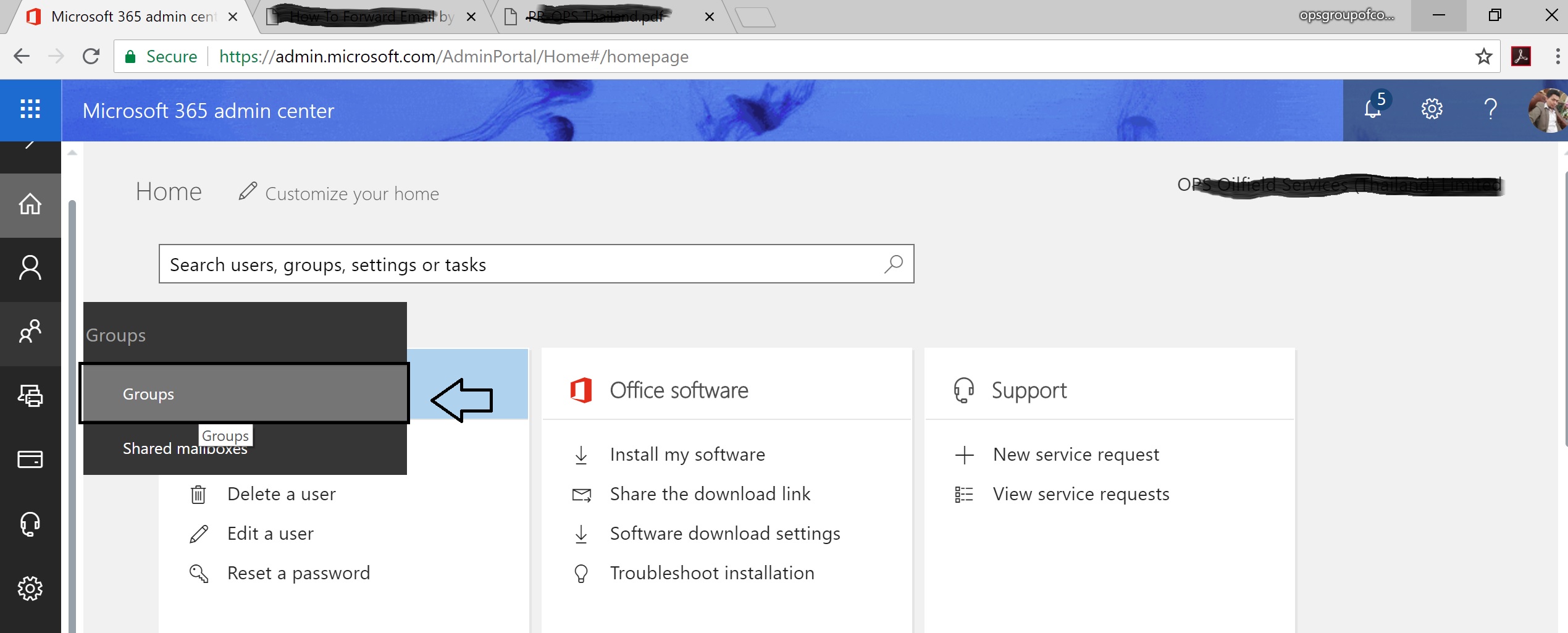Click View service requests link
The width and height of the screenshot is (1568, 633).
[x=1081, y=494]
